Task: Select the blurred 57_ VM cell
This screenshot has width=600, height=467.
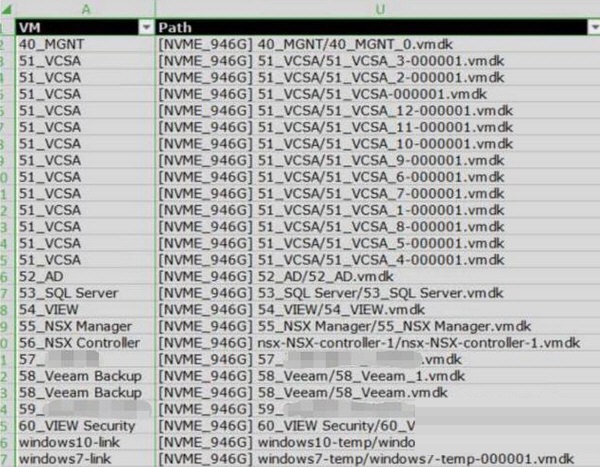Action: 85,359
